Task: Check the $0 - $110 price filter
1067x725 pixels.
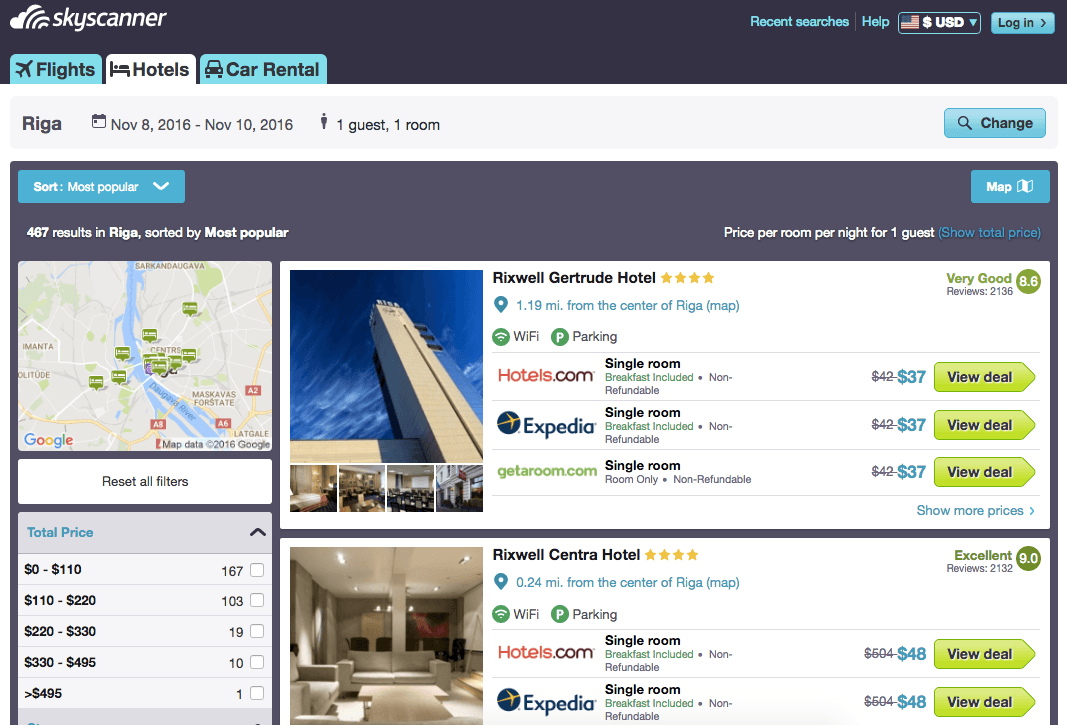Action: (x=257, y=570)
